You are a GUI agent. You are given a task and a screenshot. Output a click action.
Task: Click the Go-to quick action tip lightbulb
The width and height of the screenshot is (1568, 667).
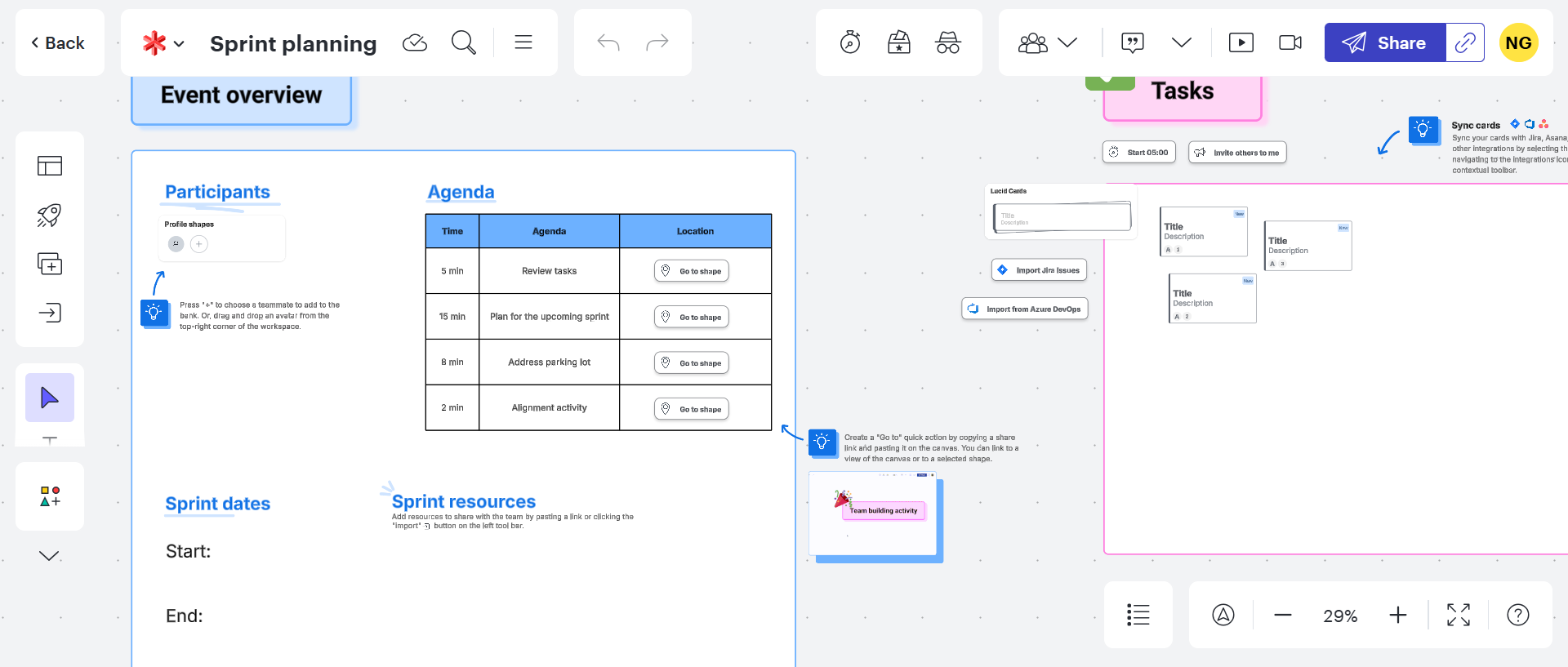(x=822, y=442)
